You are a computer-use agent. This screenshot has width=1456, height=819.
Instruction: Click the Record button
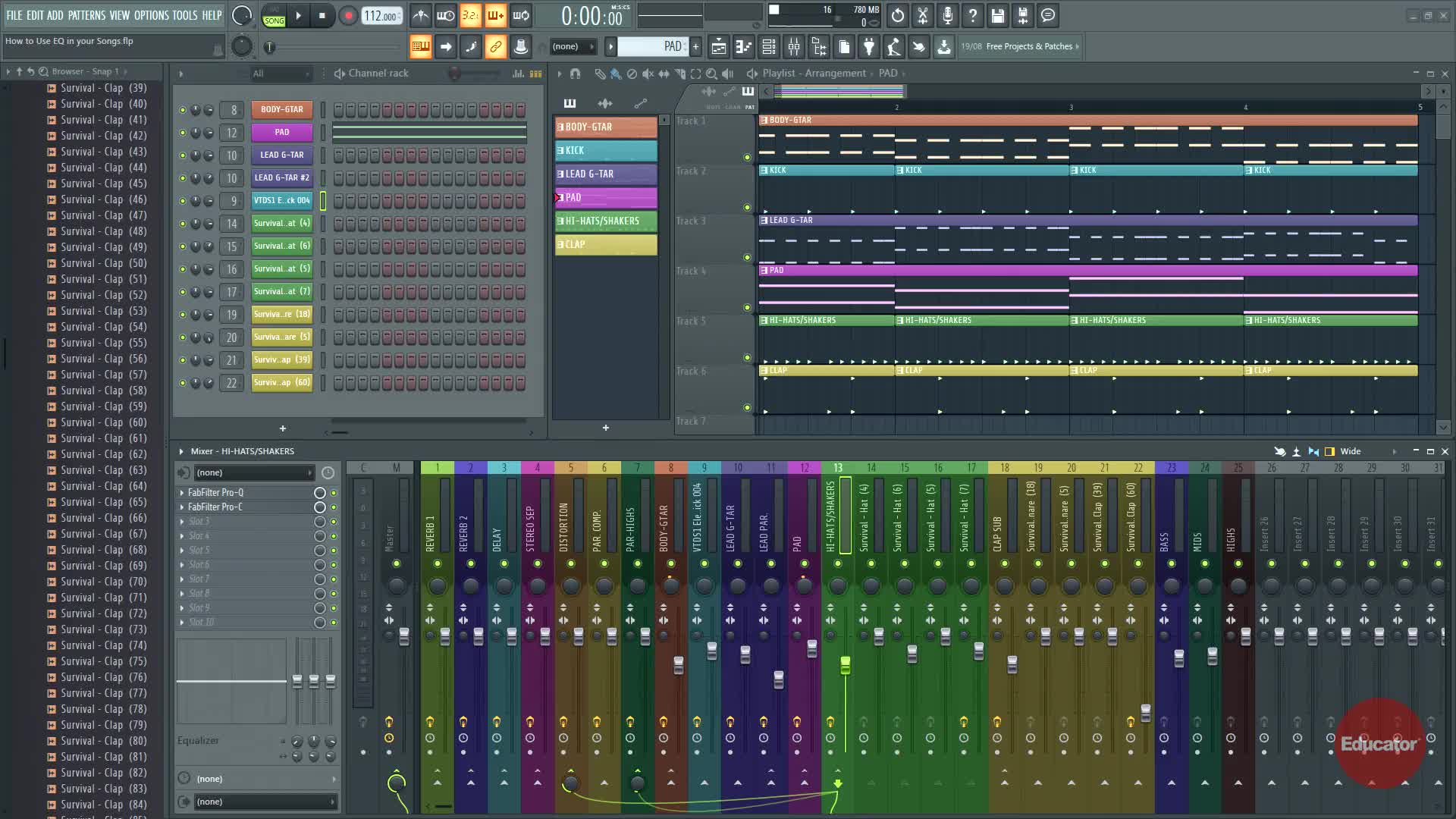[348, 15]
